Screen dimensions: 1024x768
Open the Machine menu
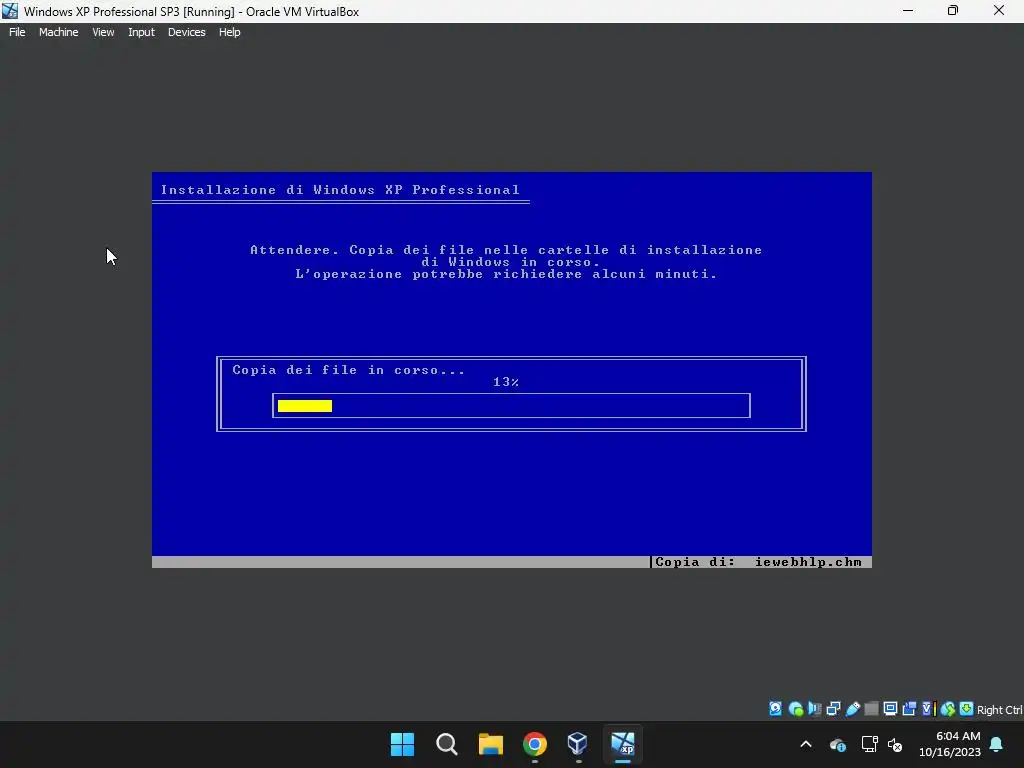(59, 32)
